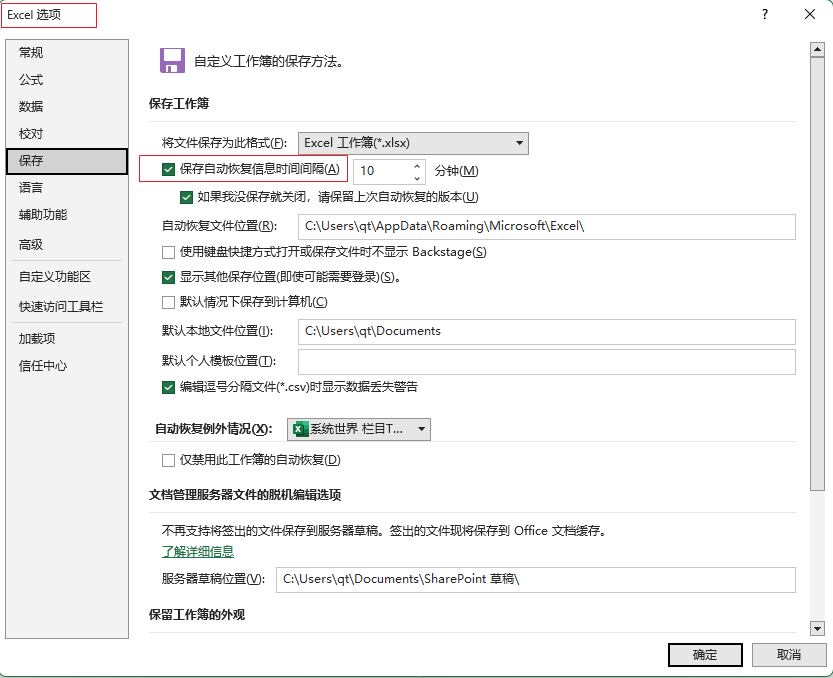Click the 取消 button
The width and height of the screenshot is (833, 678).
point(789,655)
